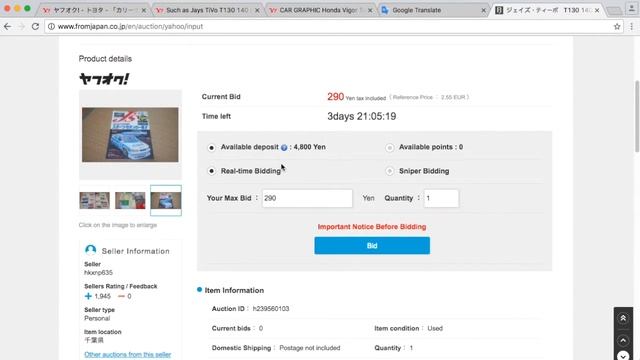640x360 pixels.
Task: Click Auction ID h239560103 text
Action: tap(271, 309)
